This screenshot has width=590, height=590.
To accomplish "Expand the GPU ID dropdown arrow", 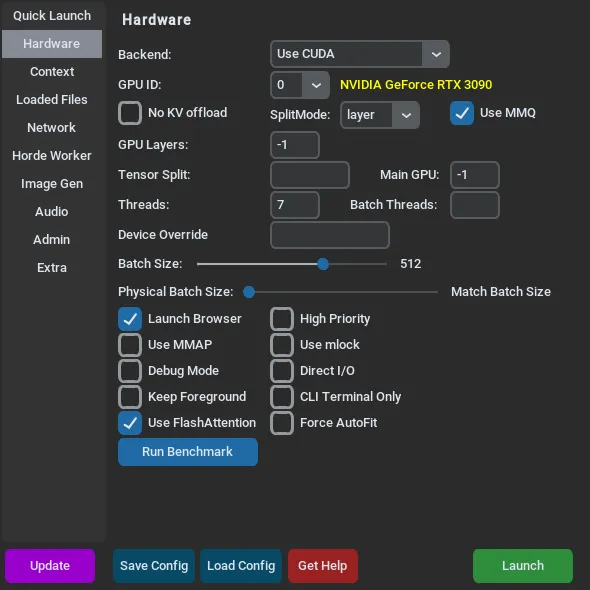I will click(x=316, y=85).
